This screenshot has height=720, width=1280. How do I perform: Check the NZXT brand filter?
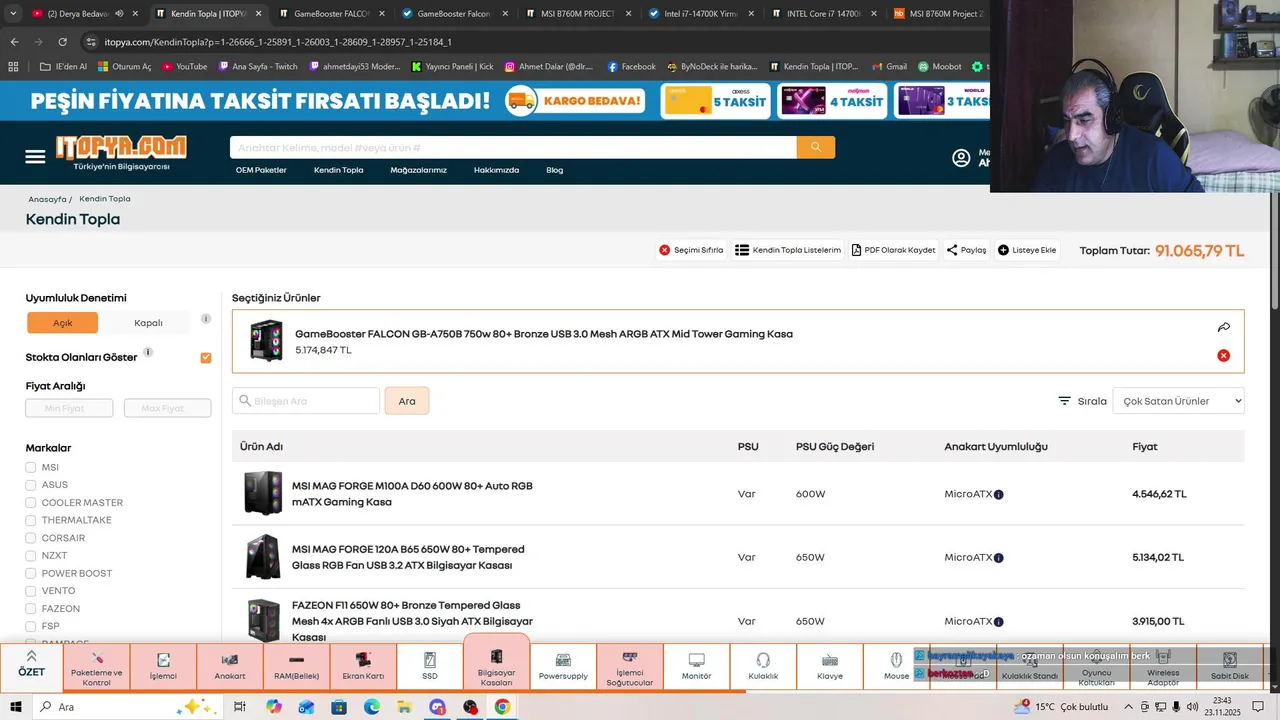coord(31,556)
